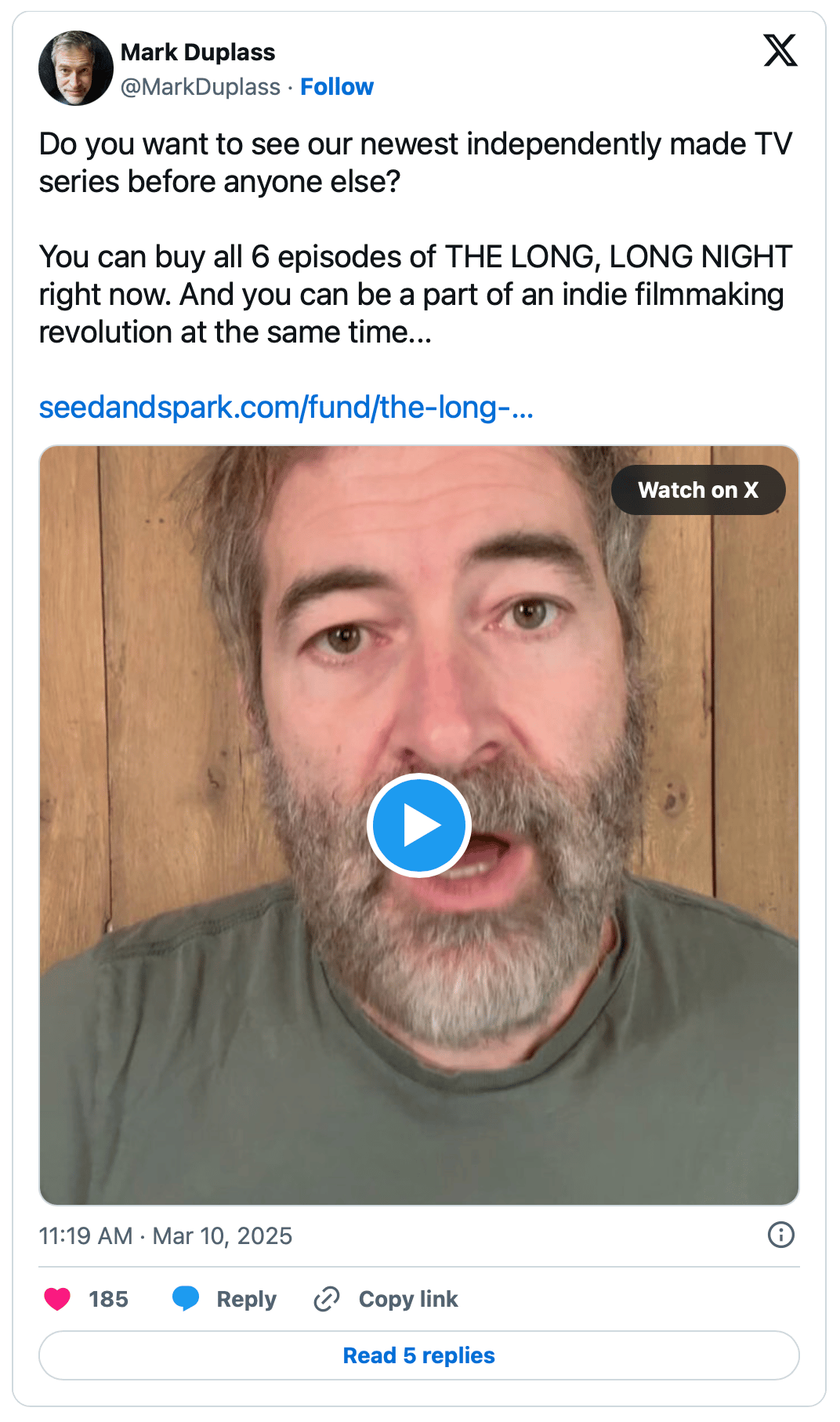Screen dimensions: 840x1422
Task: Click the Reply text label
Action: (247, 1299)
